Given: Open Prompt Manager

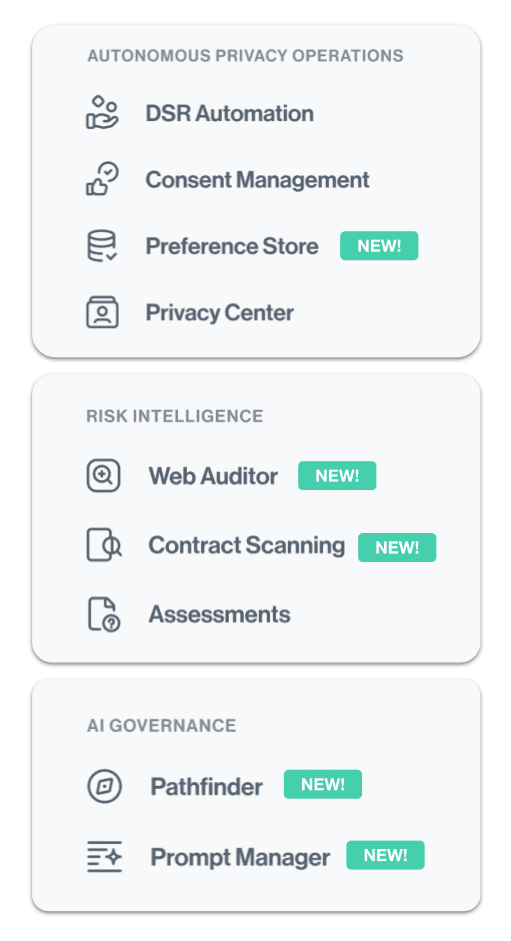Looking at the screenshot, I should click(240, 858).
